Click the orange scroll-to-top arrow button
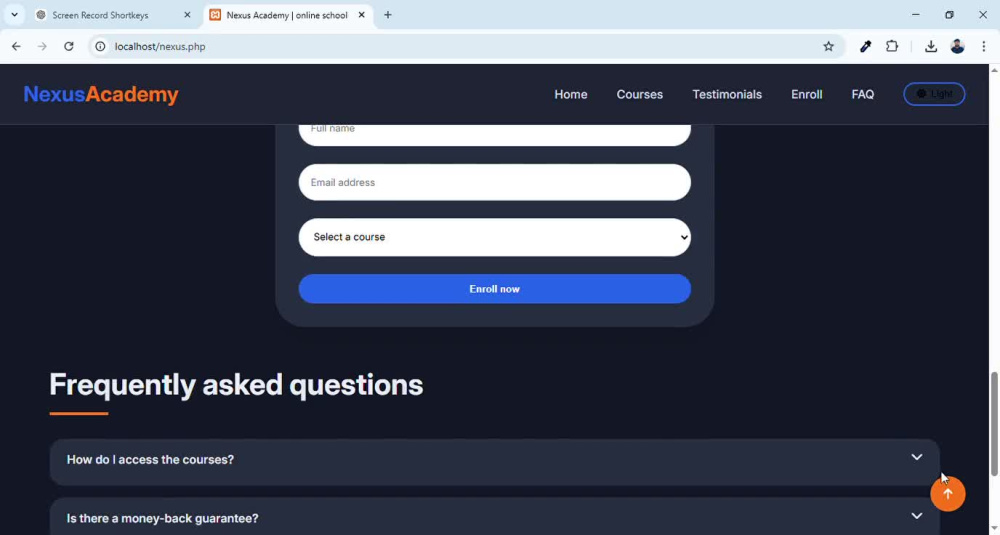The width and height of the screenshot is (1000, 535). pyautogui.click(x=948, y=494)
